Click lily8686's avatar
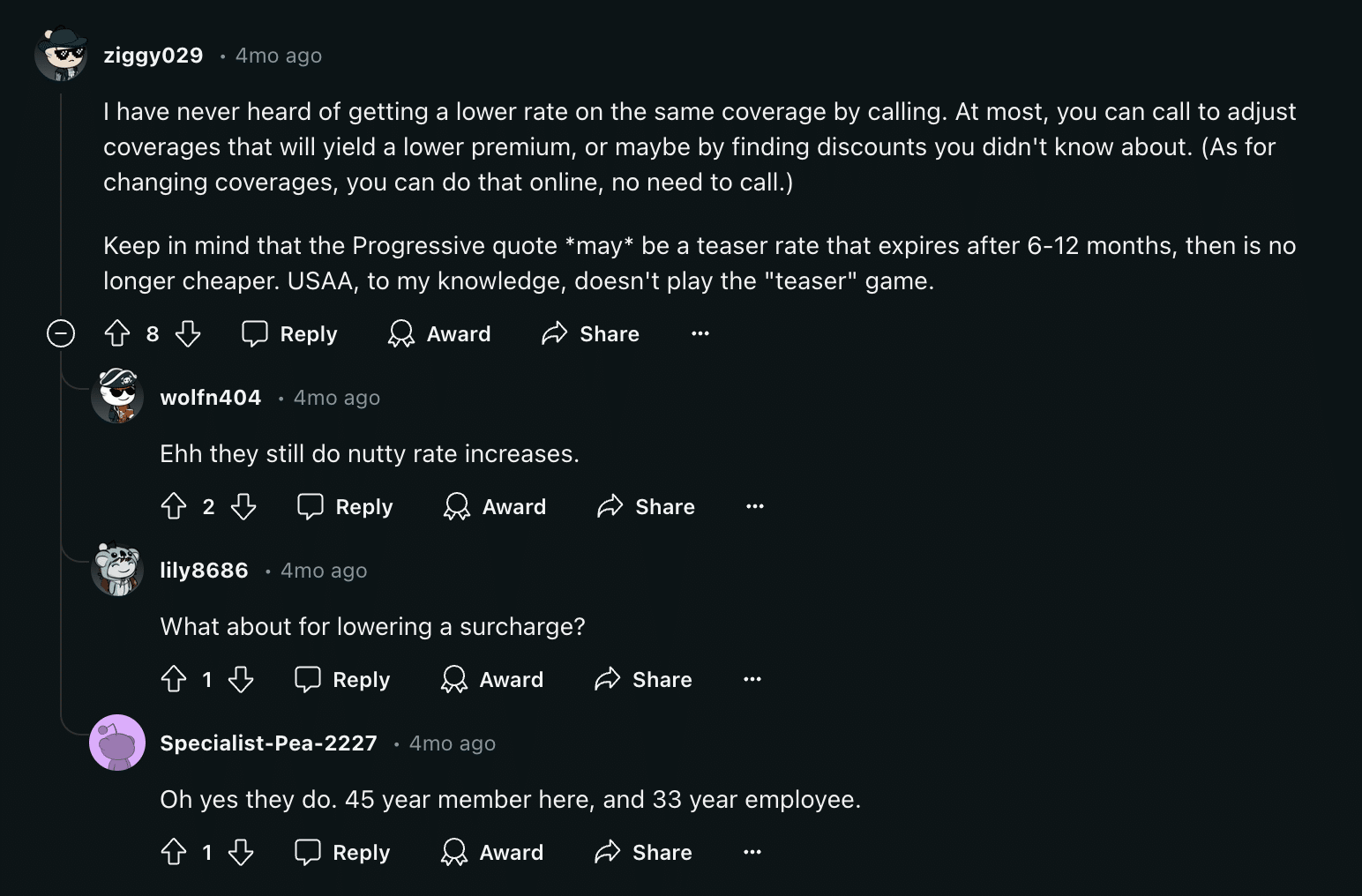This screenshot has height=896, width=1362. pos(116,570)
